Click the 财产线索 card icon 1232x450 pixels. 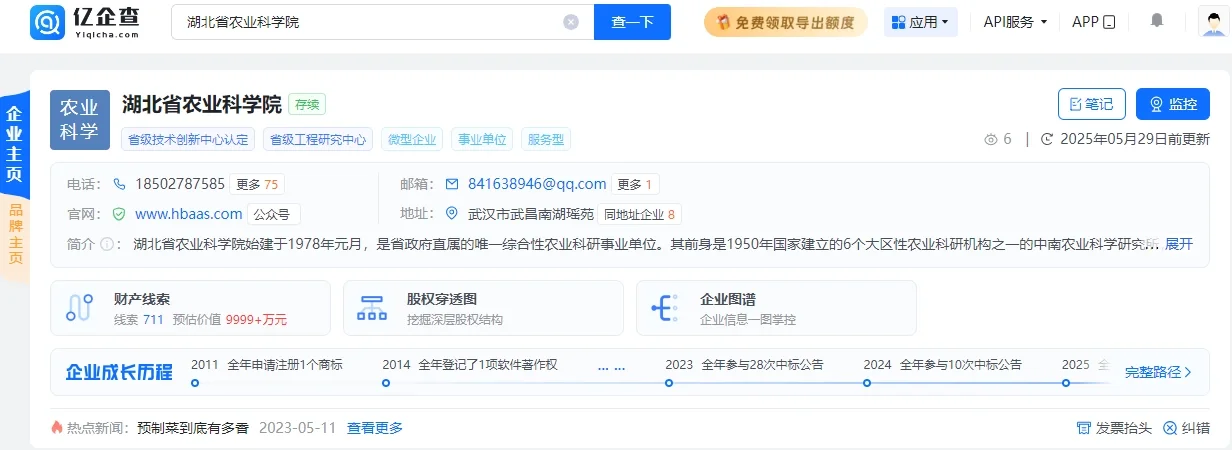(79, 307)
